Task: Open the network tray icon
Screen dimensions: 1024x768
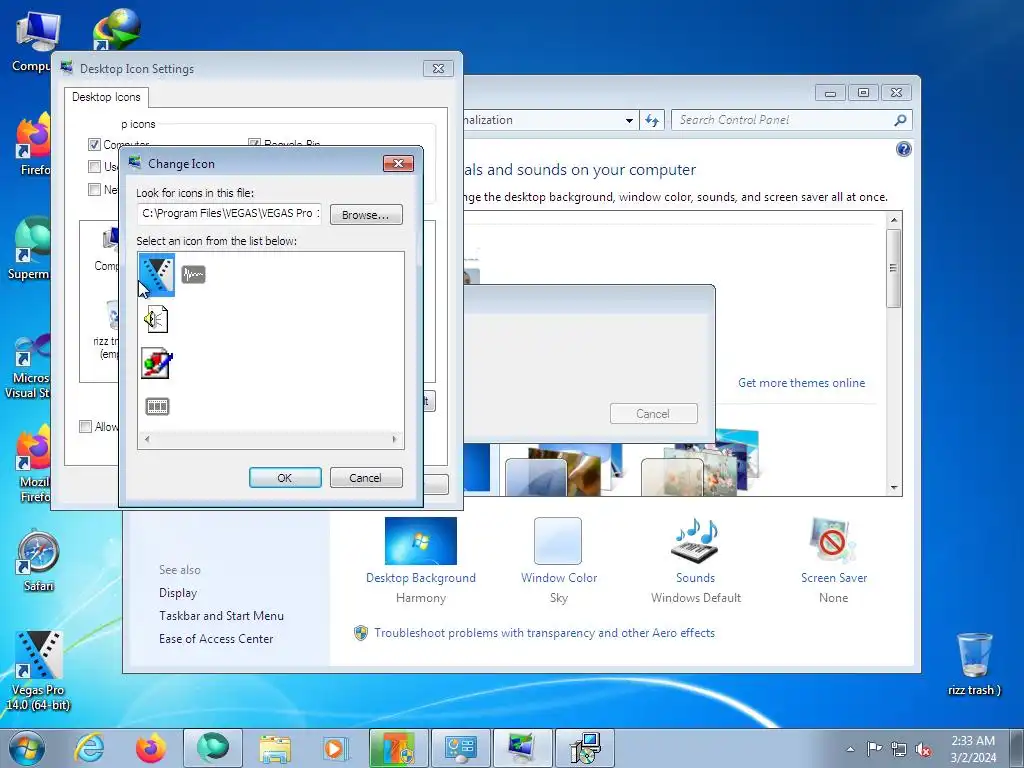Action: pos(899,750)
